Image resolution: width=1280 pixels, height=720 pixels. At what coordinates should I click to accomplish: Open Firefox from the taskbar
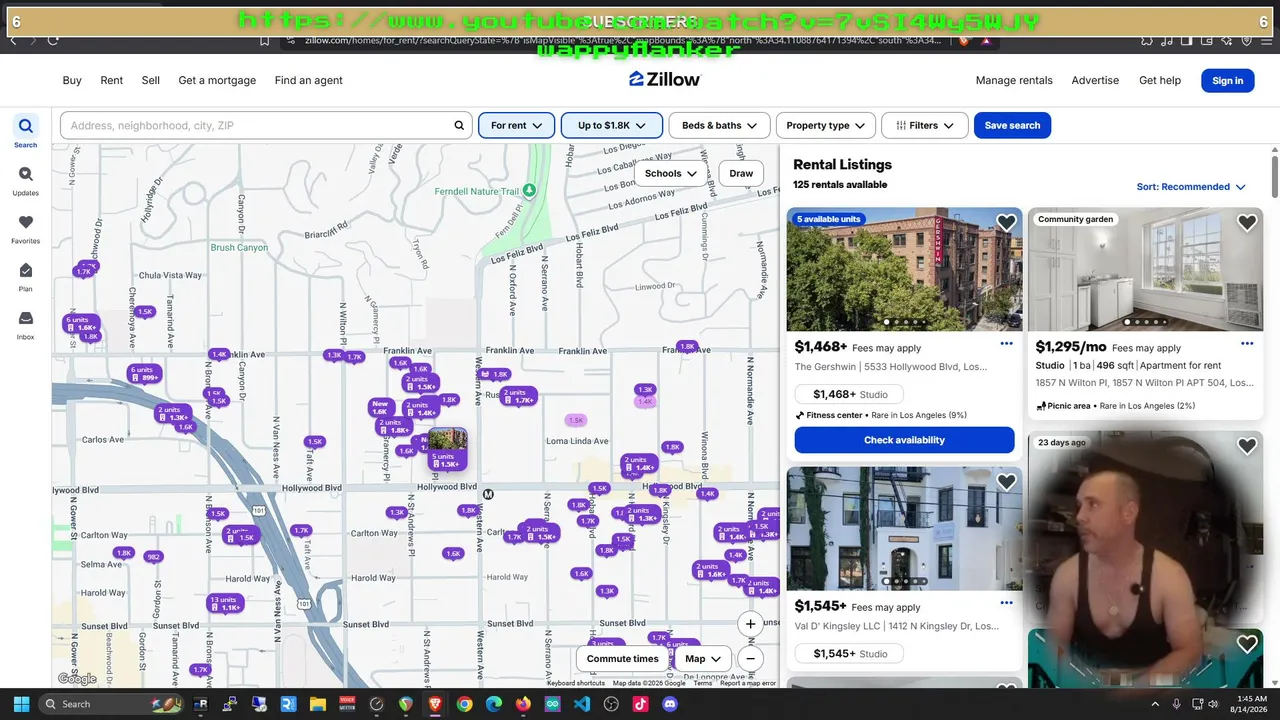[523, 704]
